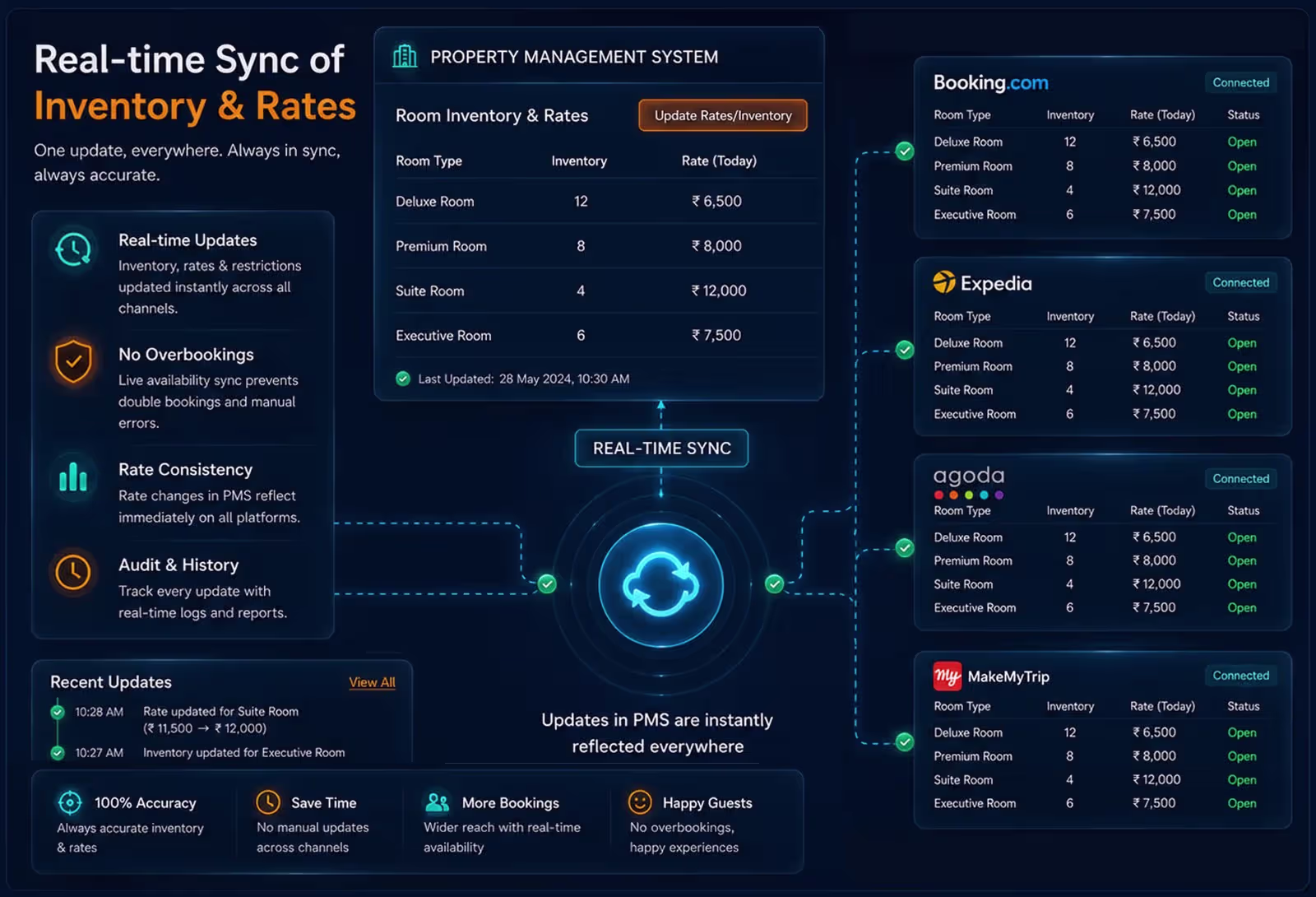The height and width of the screenshot is (897, 1316).
Task: Click the Rate (Today) header in MakeMyTrip card
Action: 1162,706
